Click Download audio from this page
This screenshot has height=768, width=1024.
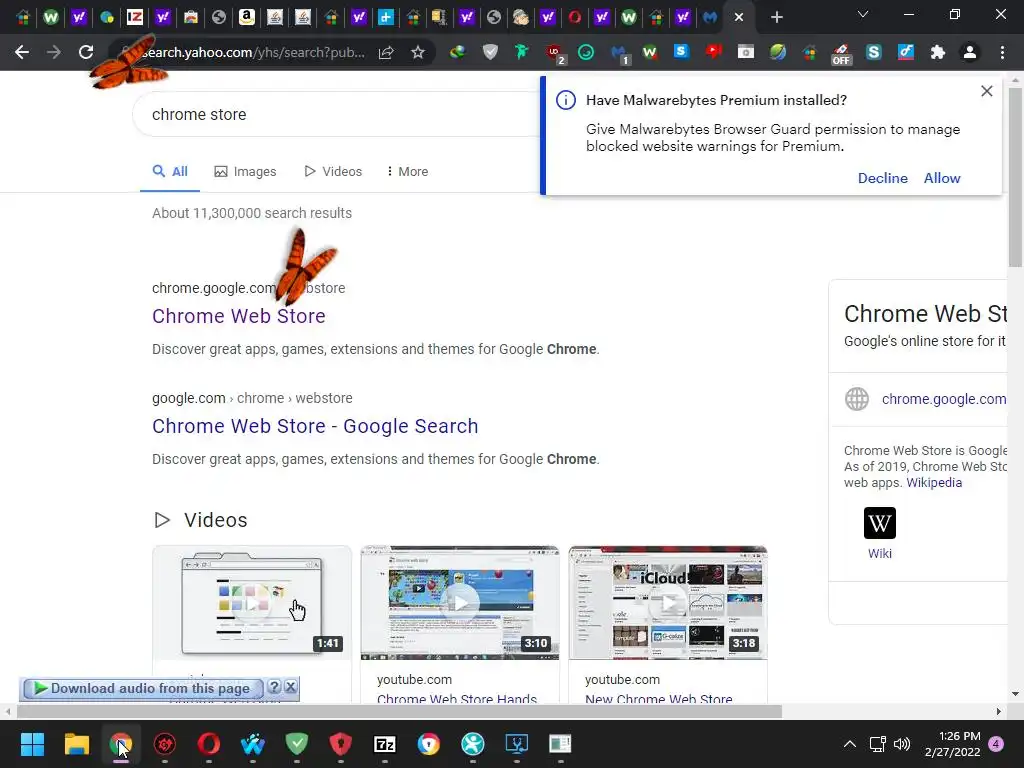(142, 688)
